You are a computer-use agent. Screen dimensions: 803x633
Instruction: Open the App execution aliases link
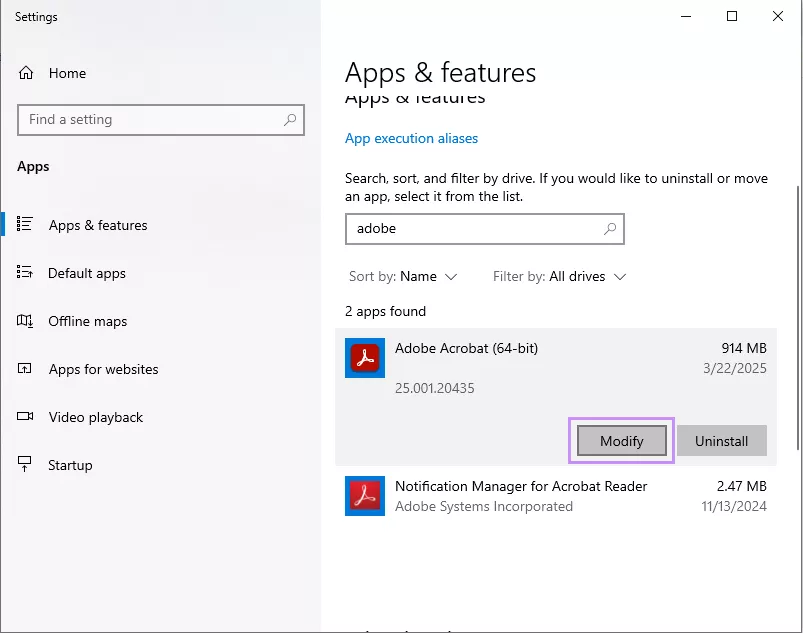click(411, 138)
